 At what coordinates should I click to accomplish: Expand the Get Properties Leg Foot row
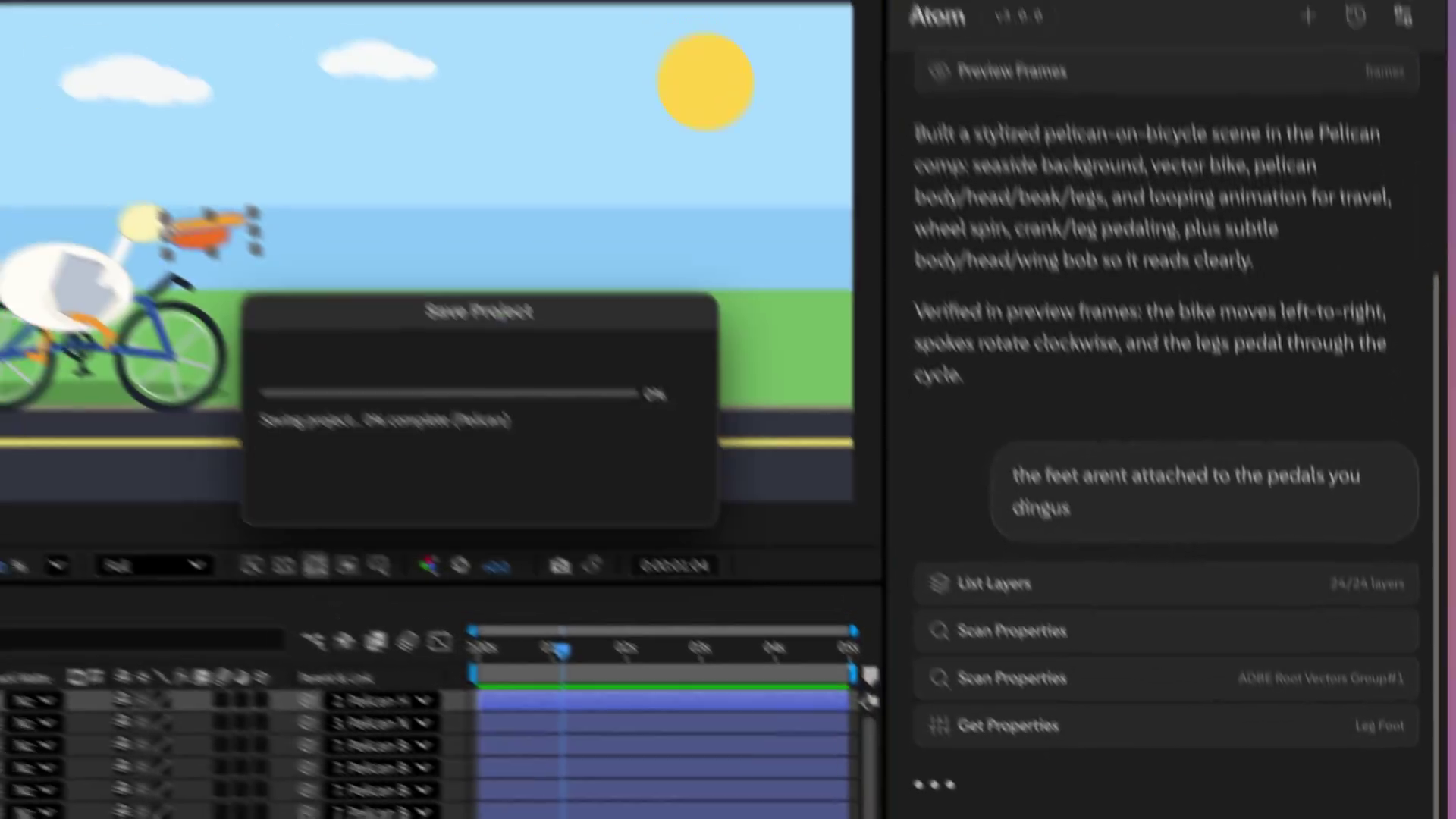point(1166,726)
